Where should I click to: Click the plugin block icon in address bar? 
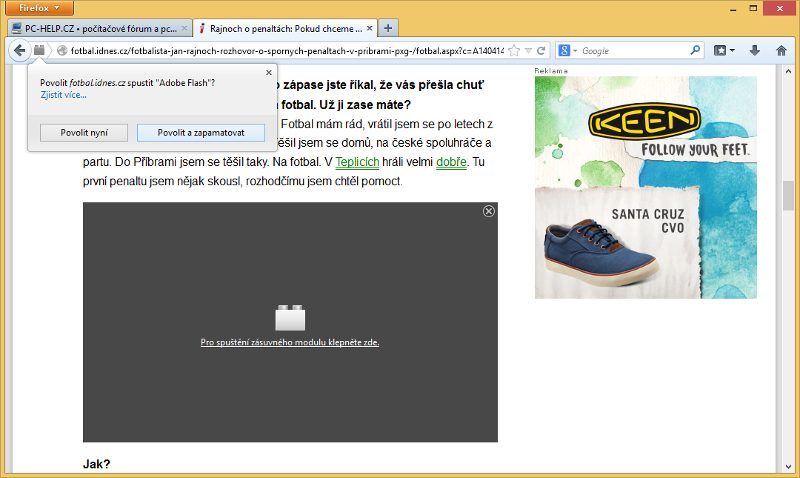pyautogui.click(x=39, y=50)
